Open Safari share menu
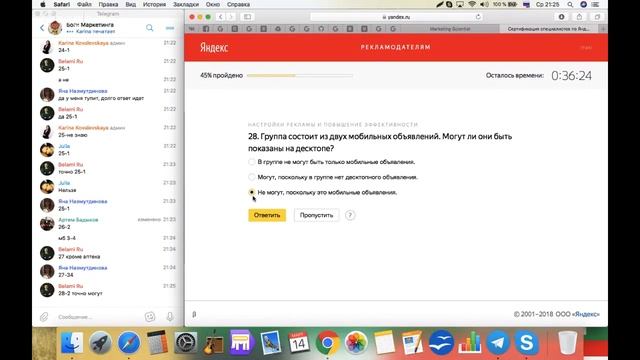640x360 pixels. point(579,17)
